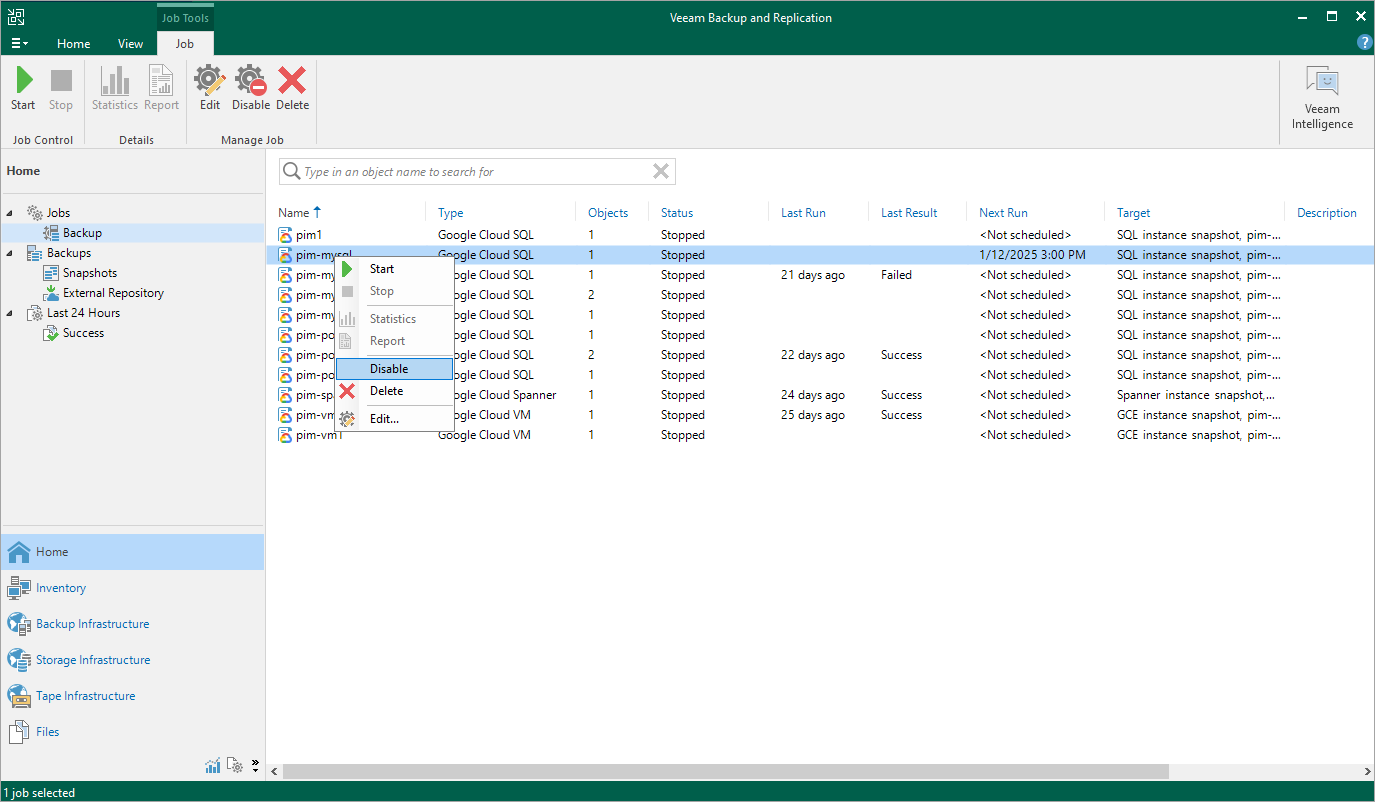The height and width of the screenshot is (802, 1375).
Task: Open the Inventory navigation pane
Action: point(132,588)
